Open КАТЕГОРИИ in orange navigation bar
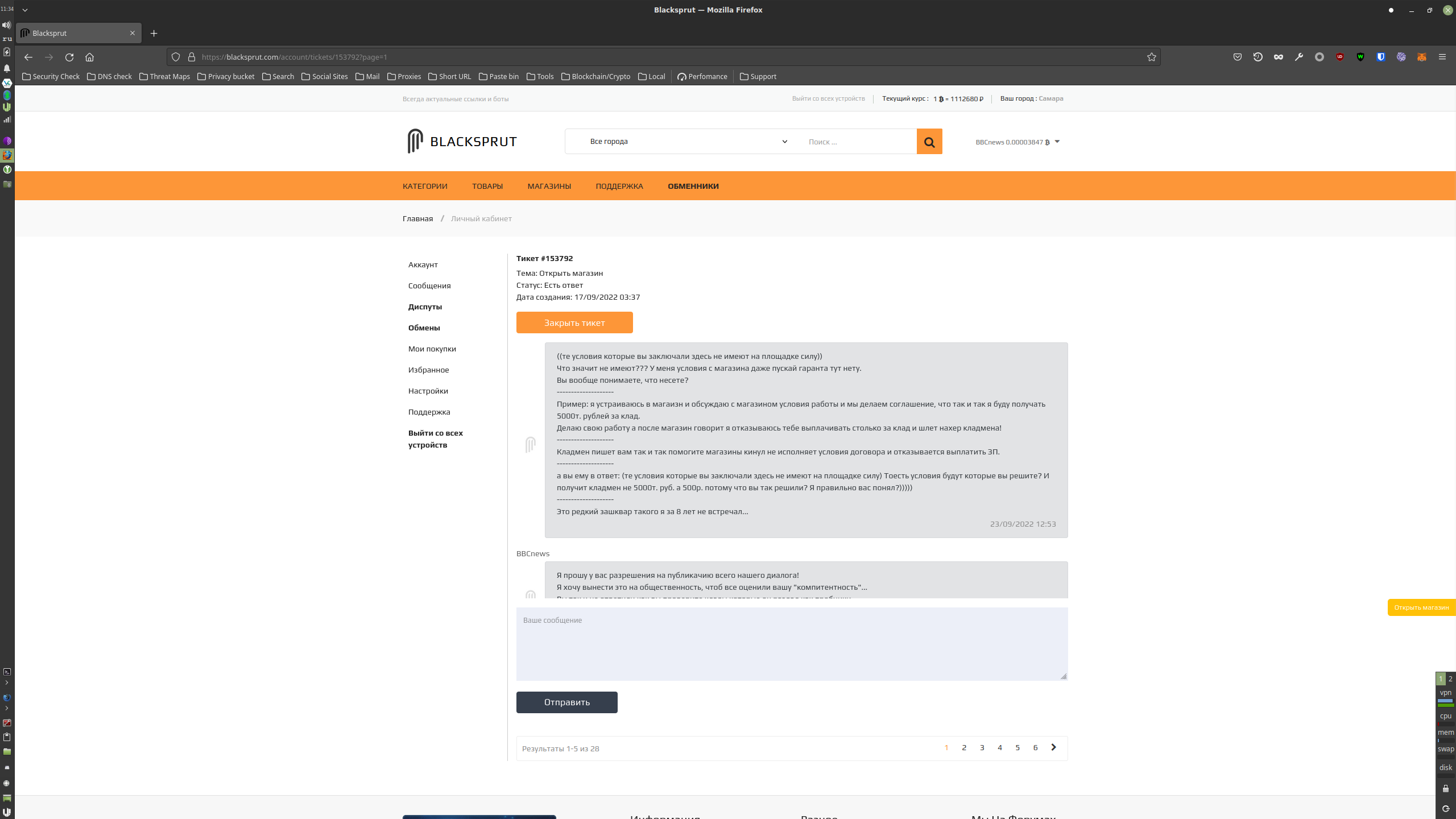The width and height of the screenshot is (1456, 819). [x=425, y=186]
